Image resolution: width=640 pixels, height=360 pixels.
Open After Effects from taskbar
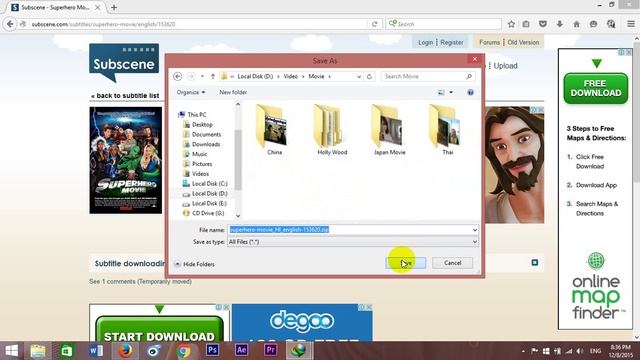tap(241, 350)
